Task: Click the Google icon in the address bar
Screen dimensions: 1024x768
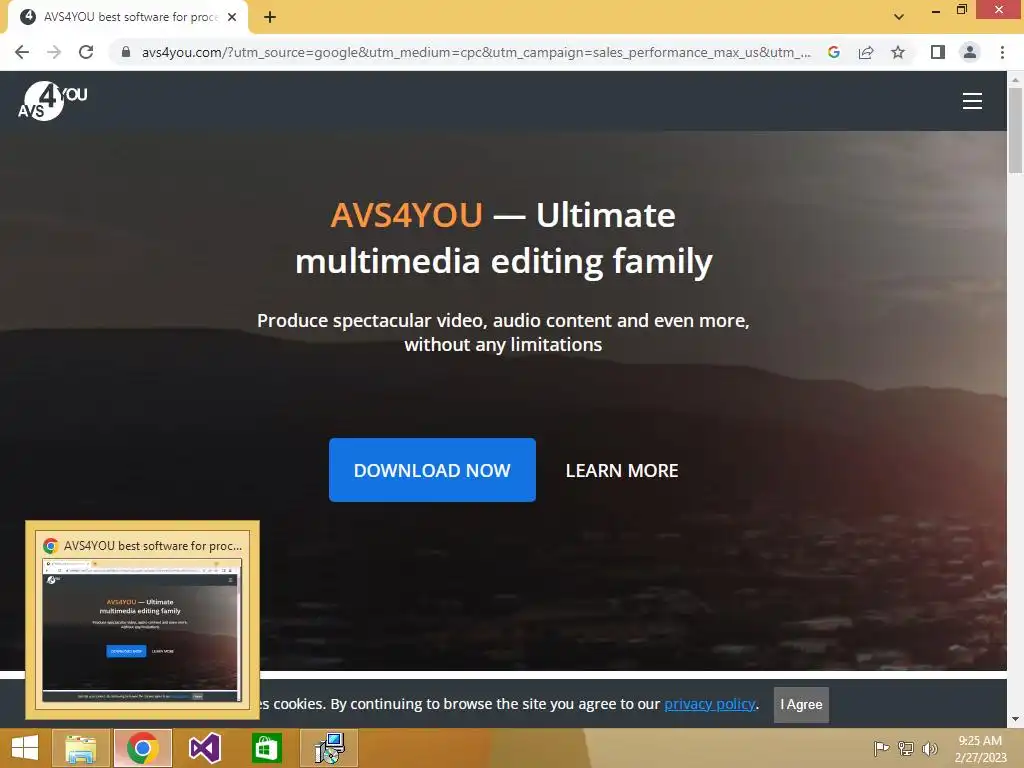Action: [x=833, y=52]
